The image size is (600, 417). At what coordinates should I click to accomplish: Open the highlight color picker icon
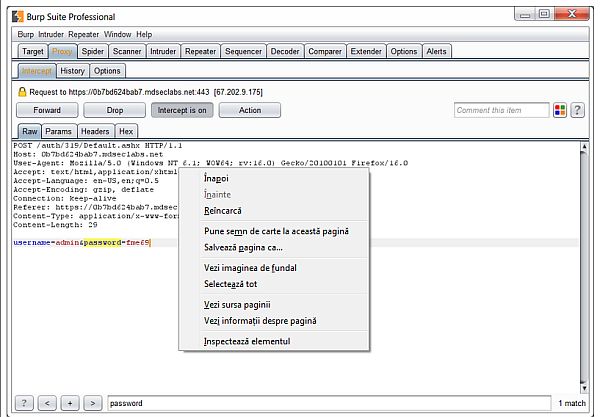(x=559, y=110)
